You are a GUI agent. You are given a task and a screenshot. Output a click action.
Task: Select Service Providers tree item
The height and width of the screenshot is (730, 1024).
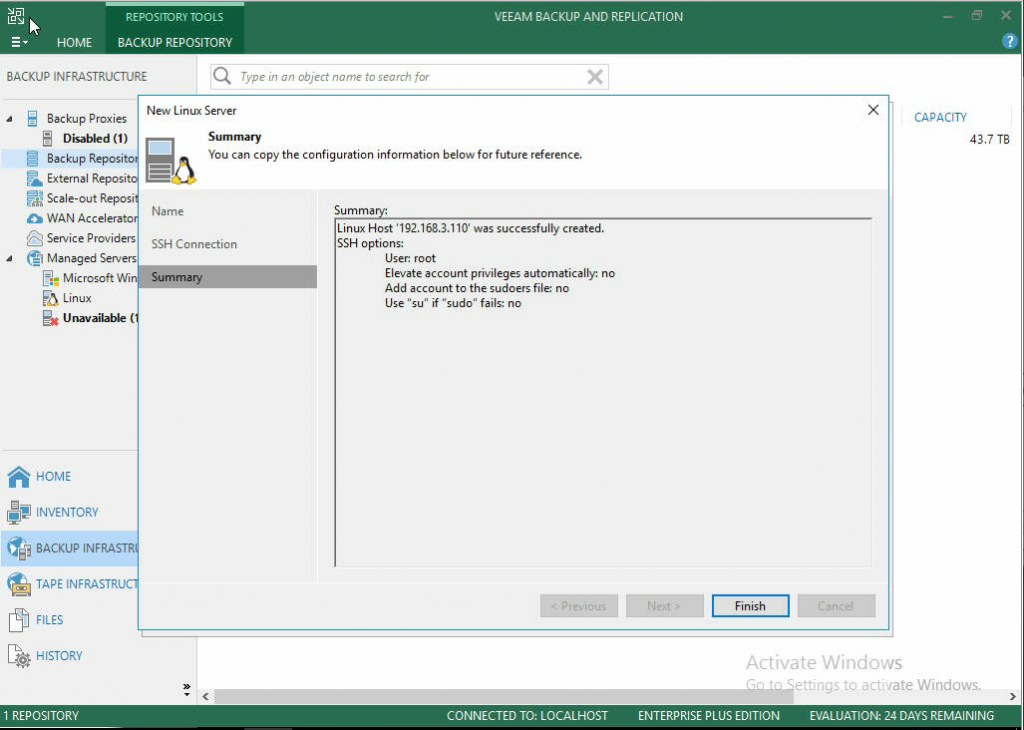[91, 238]
